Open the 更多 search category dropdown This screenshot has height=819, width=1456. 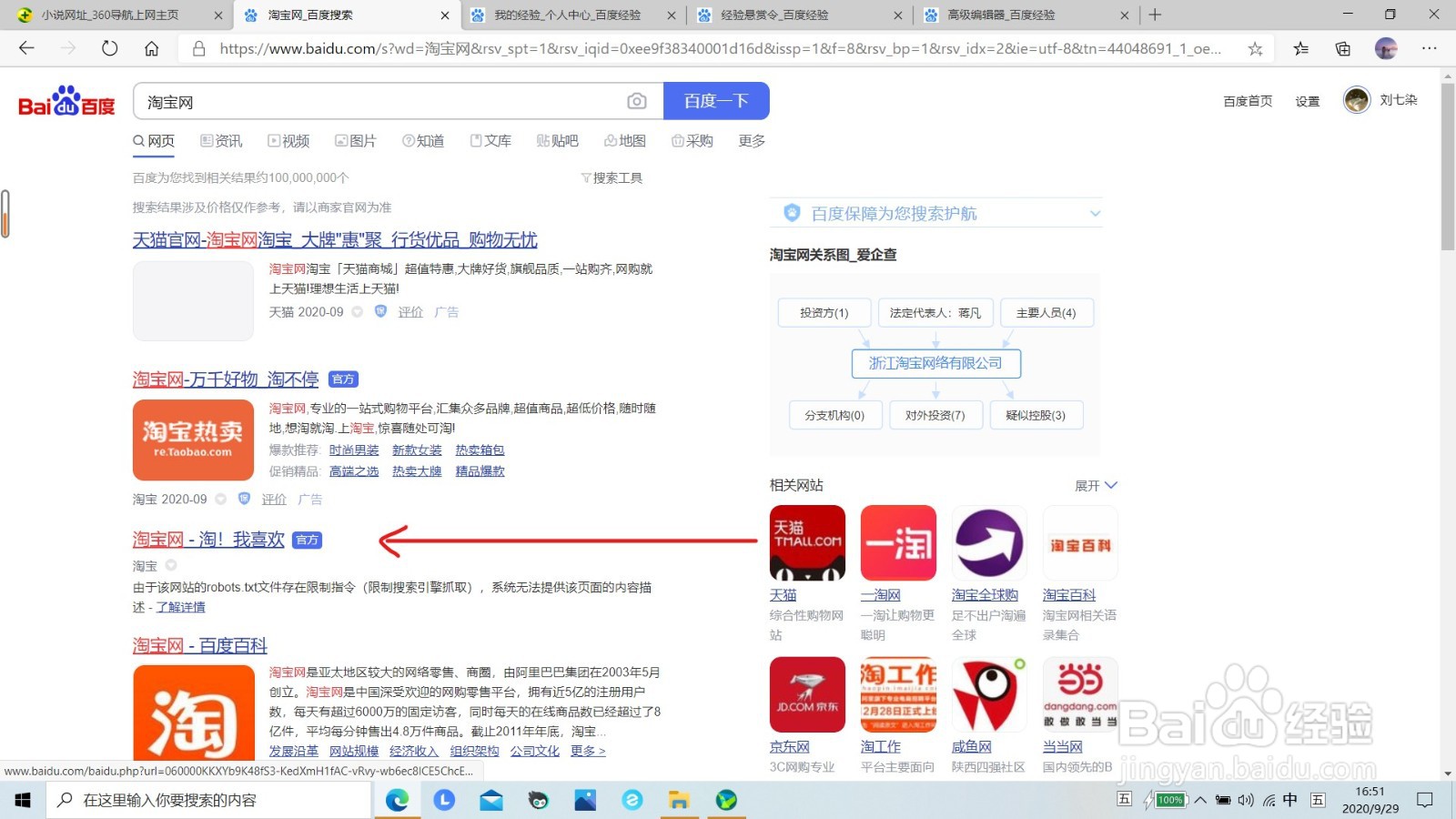tap(750, 141)
